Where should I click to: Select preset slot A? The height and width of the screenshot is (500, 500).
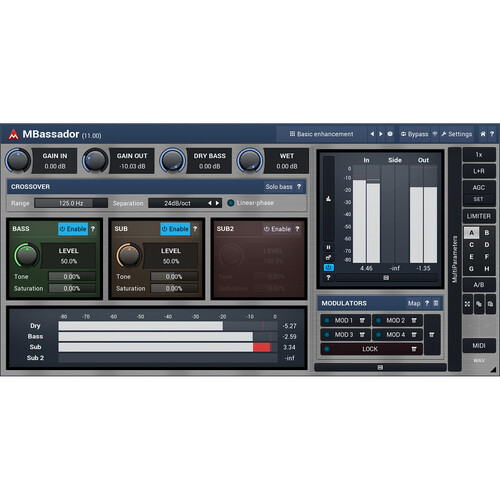click(471, 233)
